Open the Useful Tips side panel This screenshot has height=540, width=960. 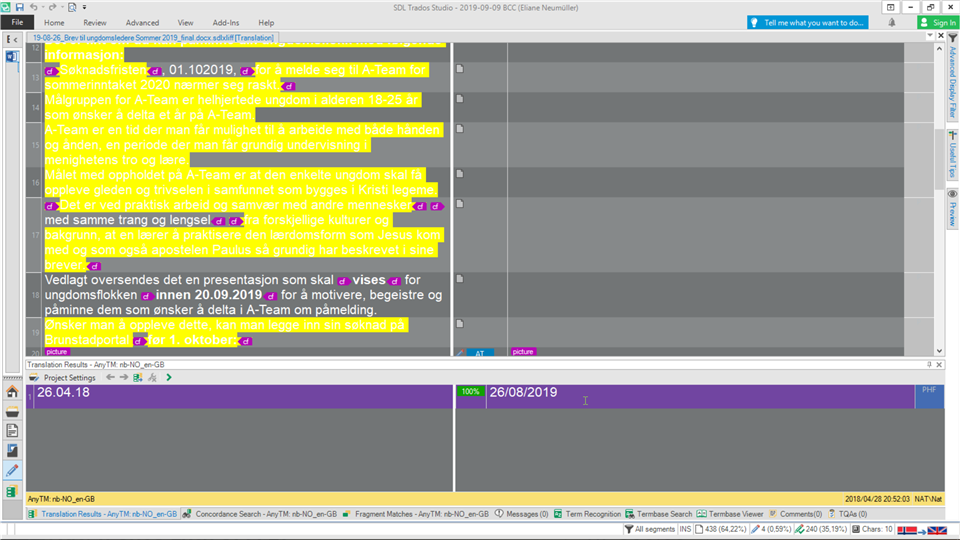tap(953, 154)
